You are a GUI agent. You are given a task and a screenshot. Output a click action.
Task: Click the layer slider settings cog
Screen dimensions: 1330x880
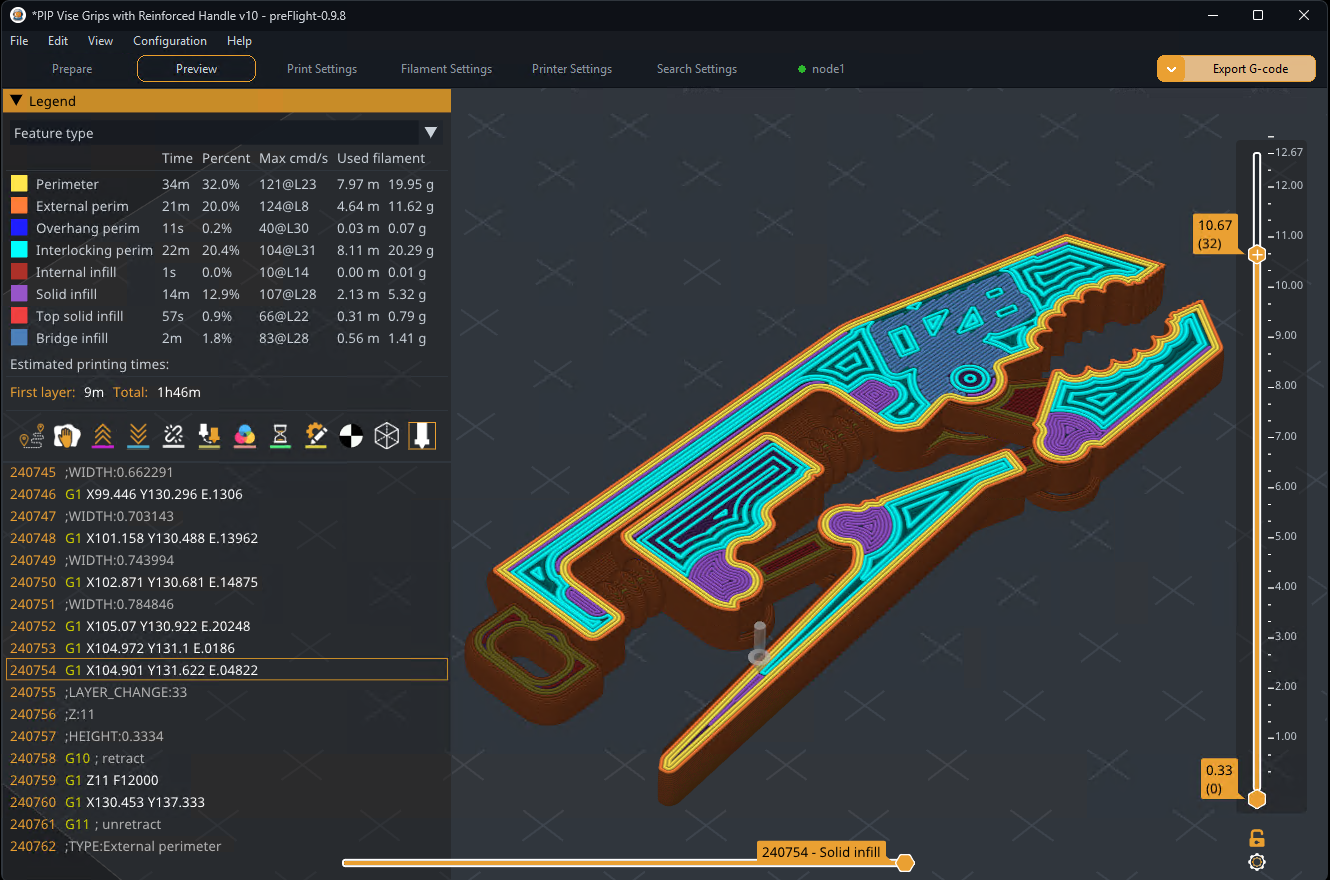click(1257, 862)
